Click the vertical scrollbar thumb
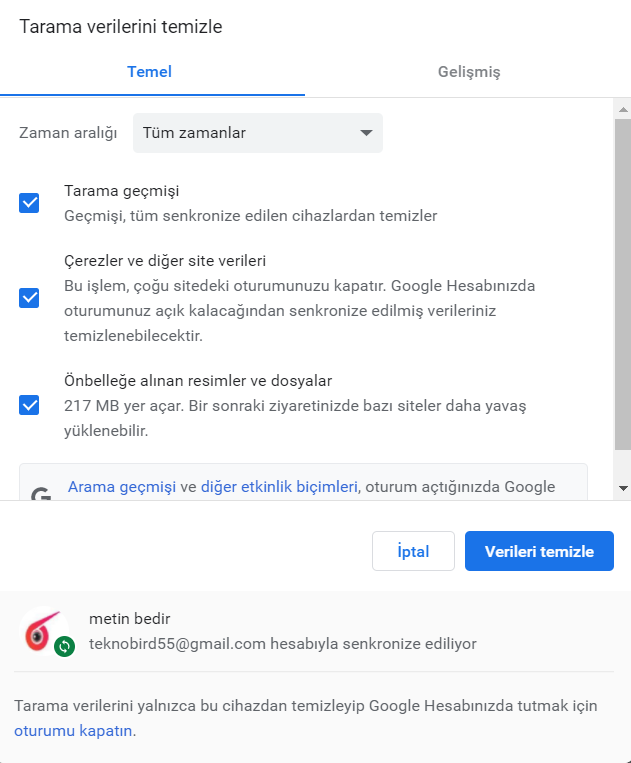The width and height of the screenshot is (631, 763). tap(623, 285)
